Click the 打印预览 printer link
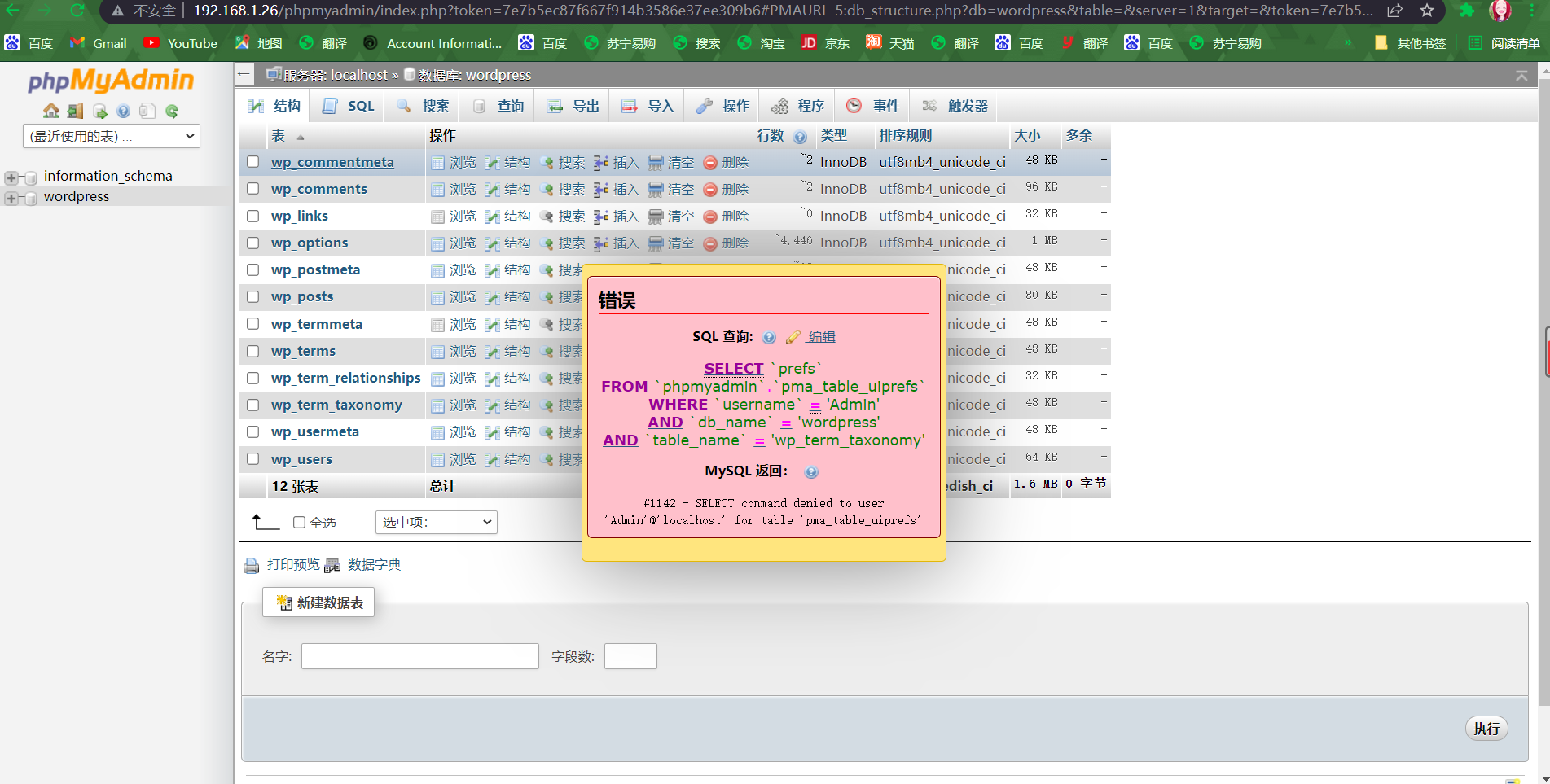 pyautogui.click(x=282, y=565)
